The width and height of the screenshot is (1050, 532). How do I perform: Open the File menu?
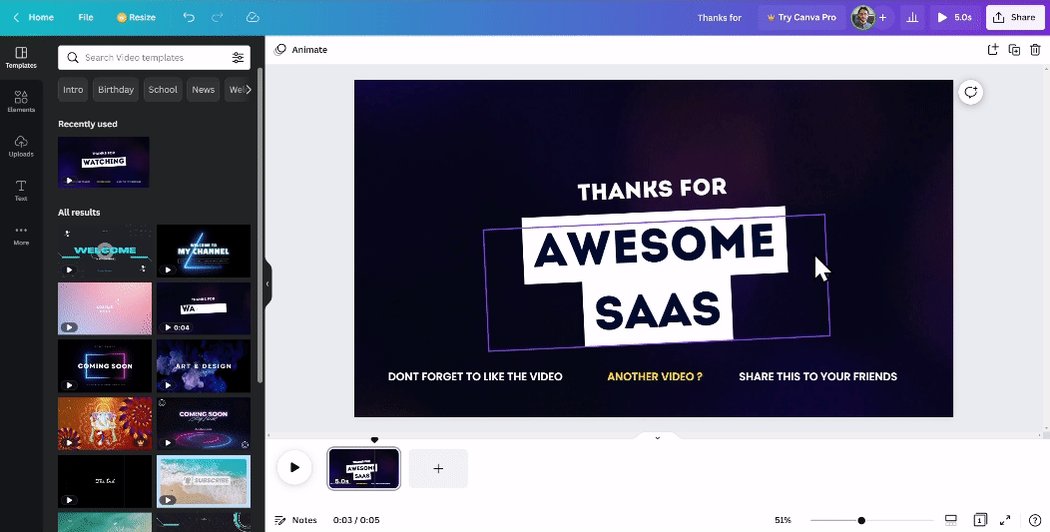click(x=86, y=17)
